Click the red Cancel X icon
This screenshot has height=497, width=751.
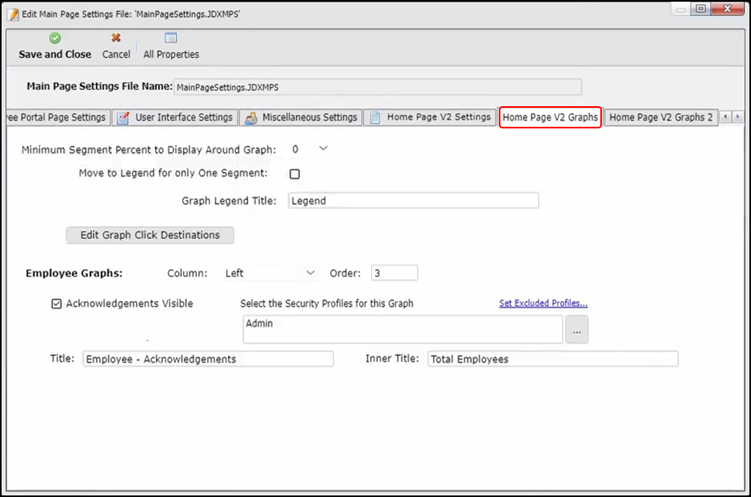point(116,38)
